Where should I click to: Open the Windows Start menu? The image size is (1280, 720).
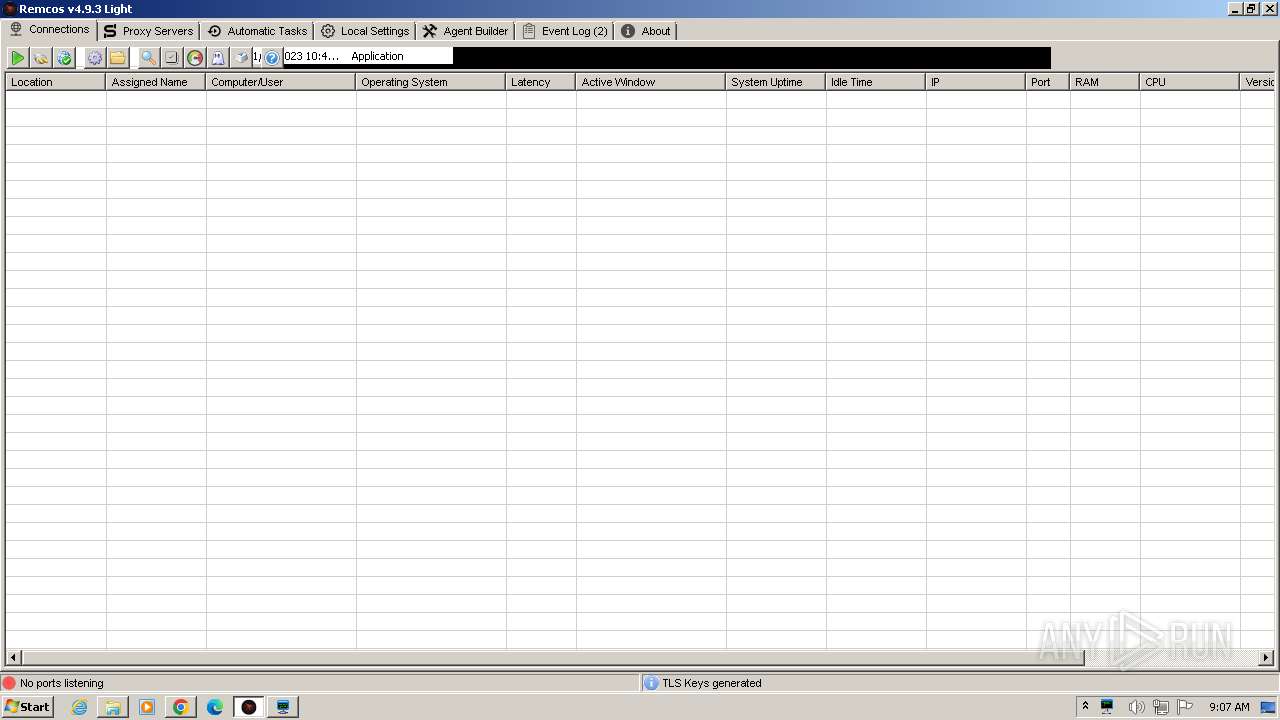pyautogui.click(x=27, y=707)
